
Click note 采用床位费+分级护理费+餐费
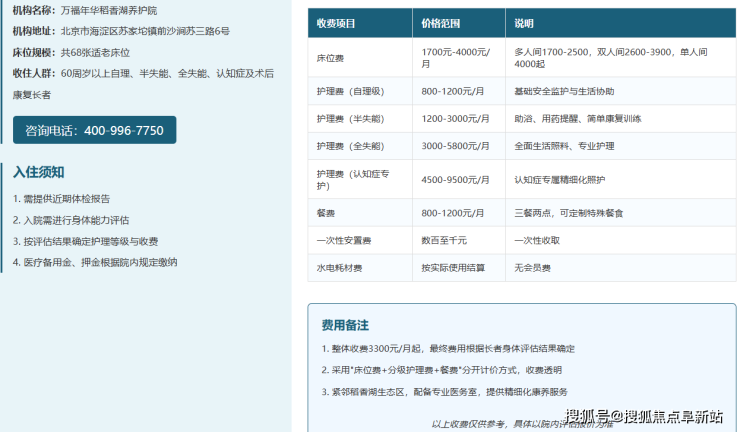442,370
